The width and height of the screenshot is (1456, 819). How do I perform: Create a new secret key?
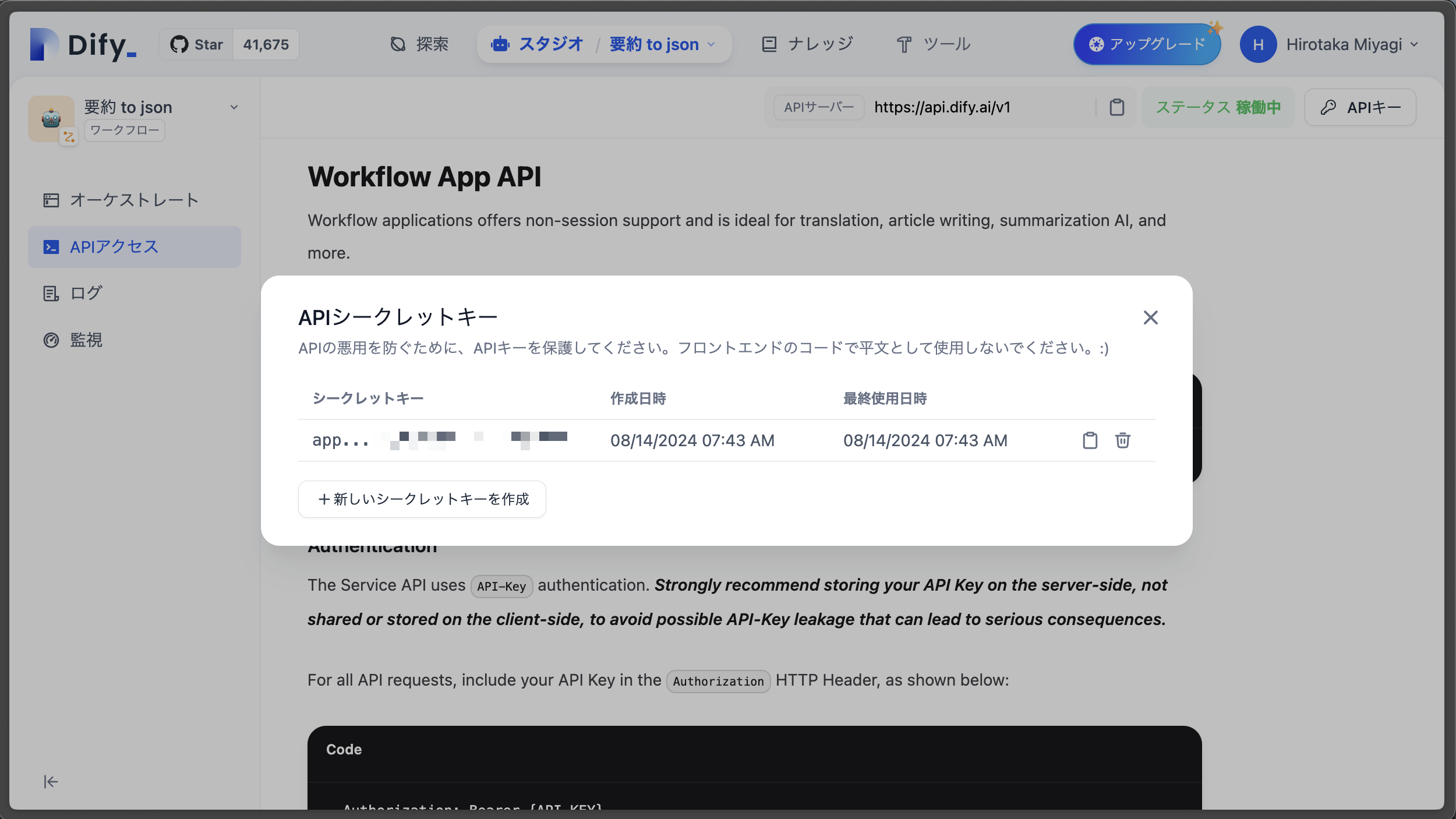point(422,499)
